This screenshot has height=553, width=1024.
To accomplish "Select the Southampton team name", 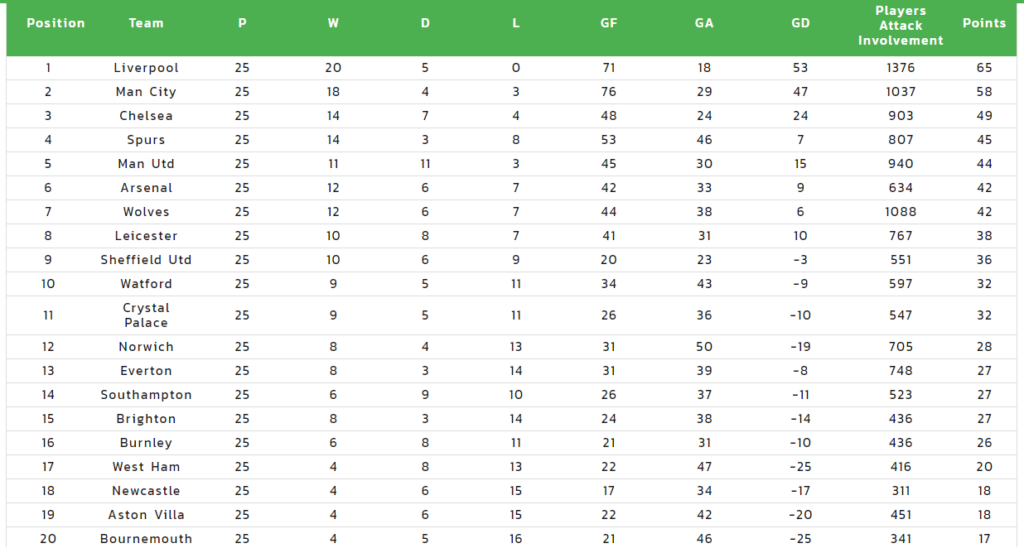I will [146, 395].
